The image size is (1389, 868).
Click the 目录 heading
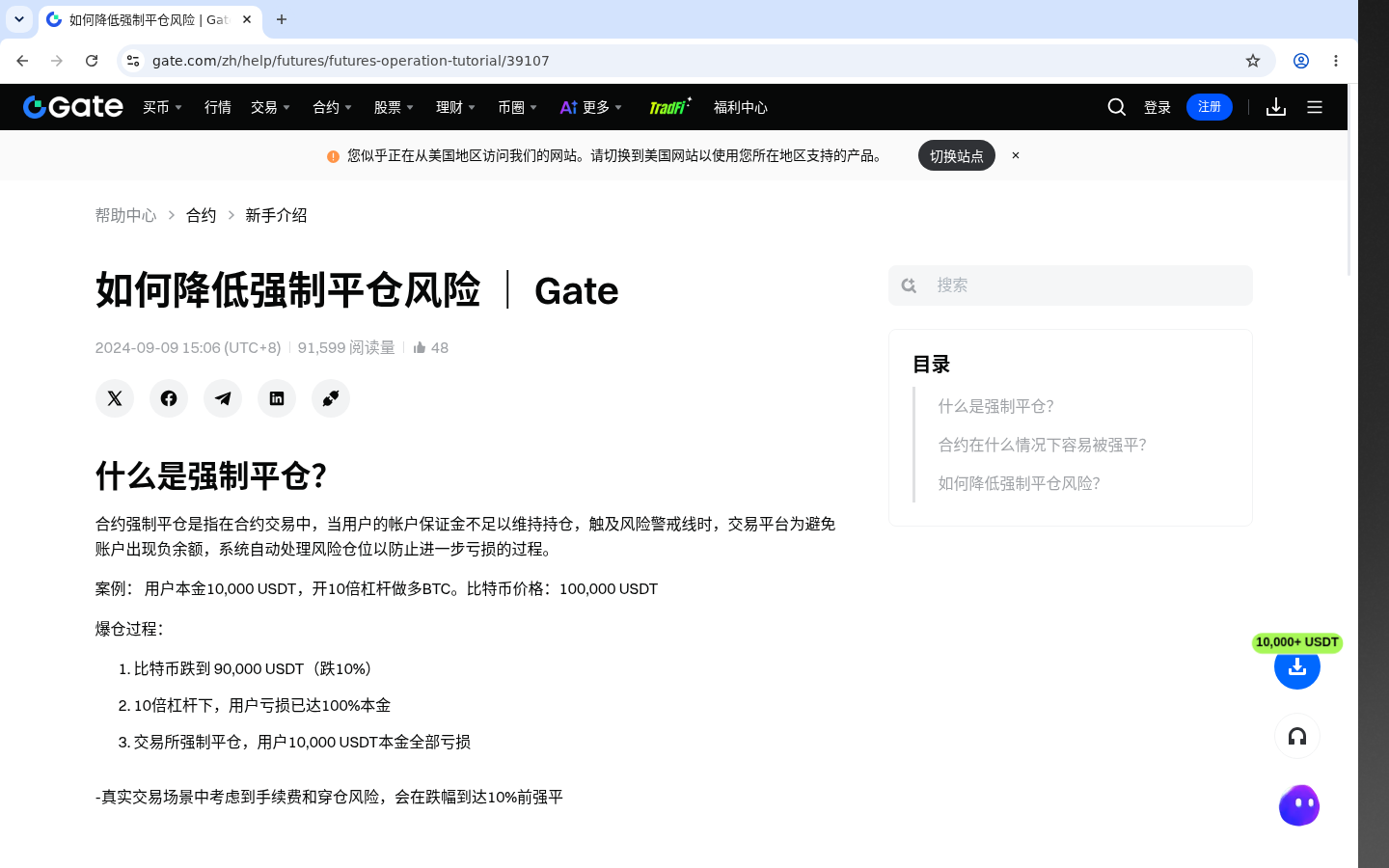pos(932,365)
